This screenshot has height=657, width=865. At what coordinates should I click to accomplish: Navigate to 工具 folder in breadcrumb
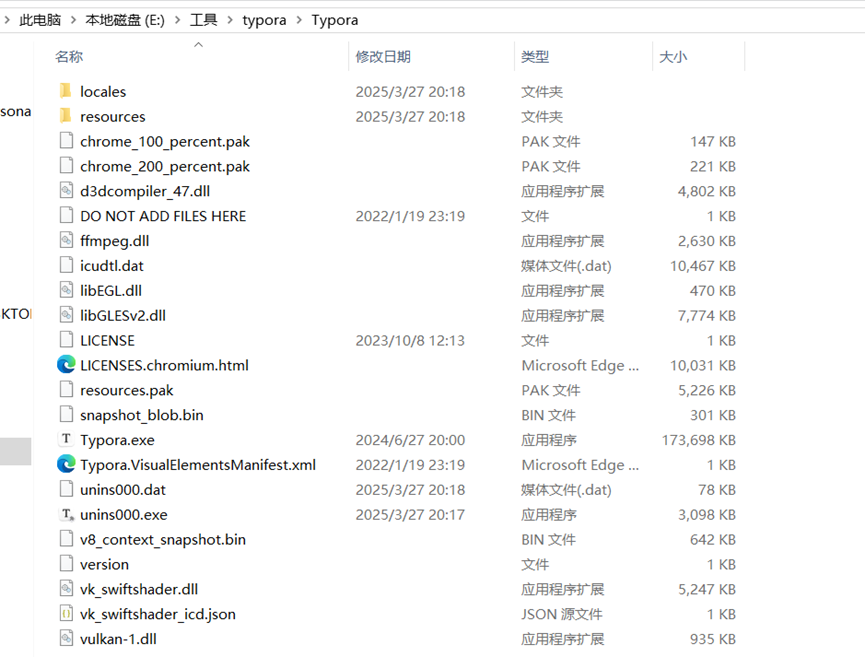coord(204,20)
